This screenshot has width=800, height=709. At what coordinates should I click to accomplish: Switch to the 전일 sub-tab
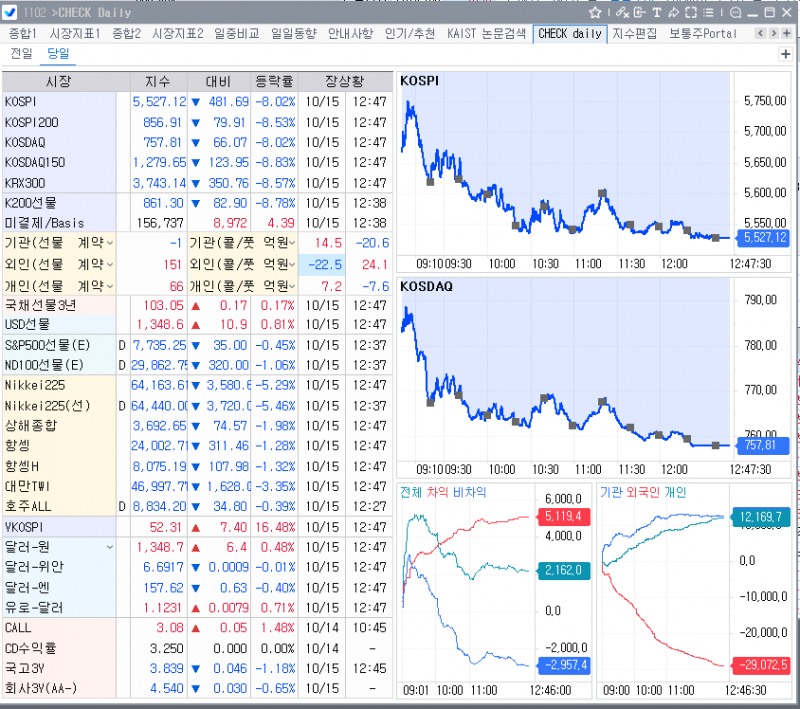tap(21, 54)
